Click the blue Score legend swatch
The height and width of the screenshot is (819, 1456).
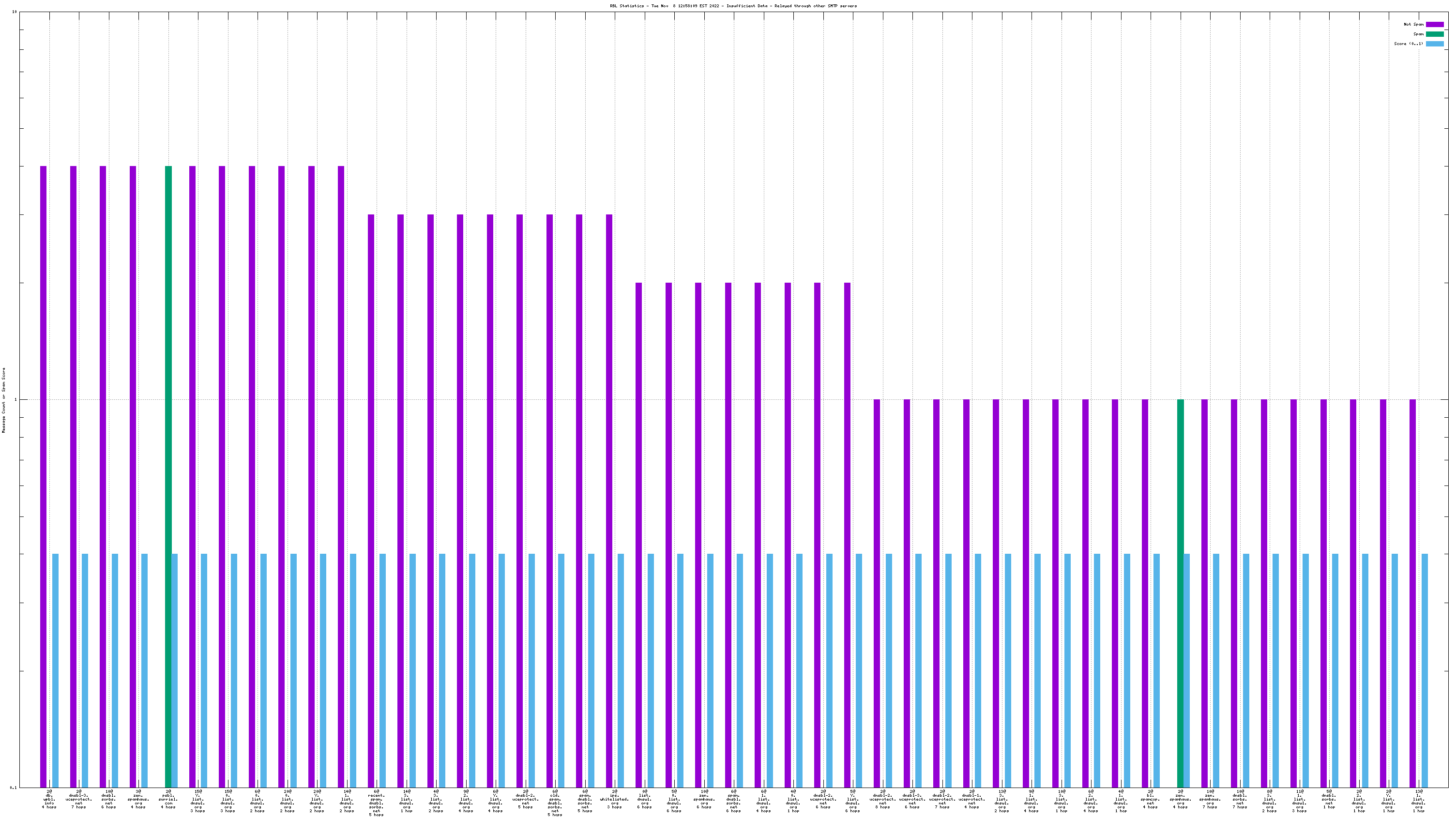1435,44
